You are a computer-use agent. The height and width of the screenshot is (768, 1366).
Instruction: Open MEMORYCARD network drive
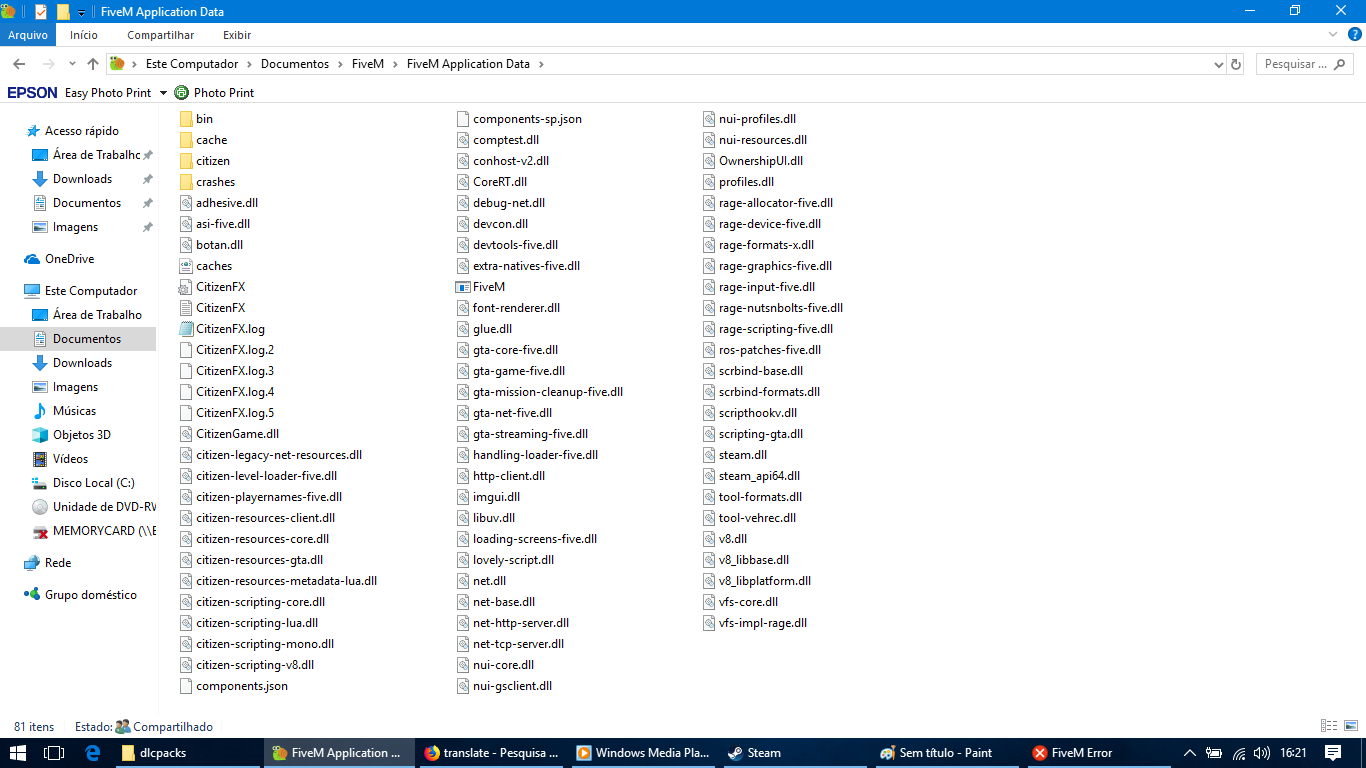click(93, 531)
